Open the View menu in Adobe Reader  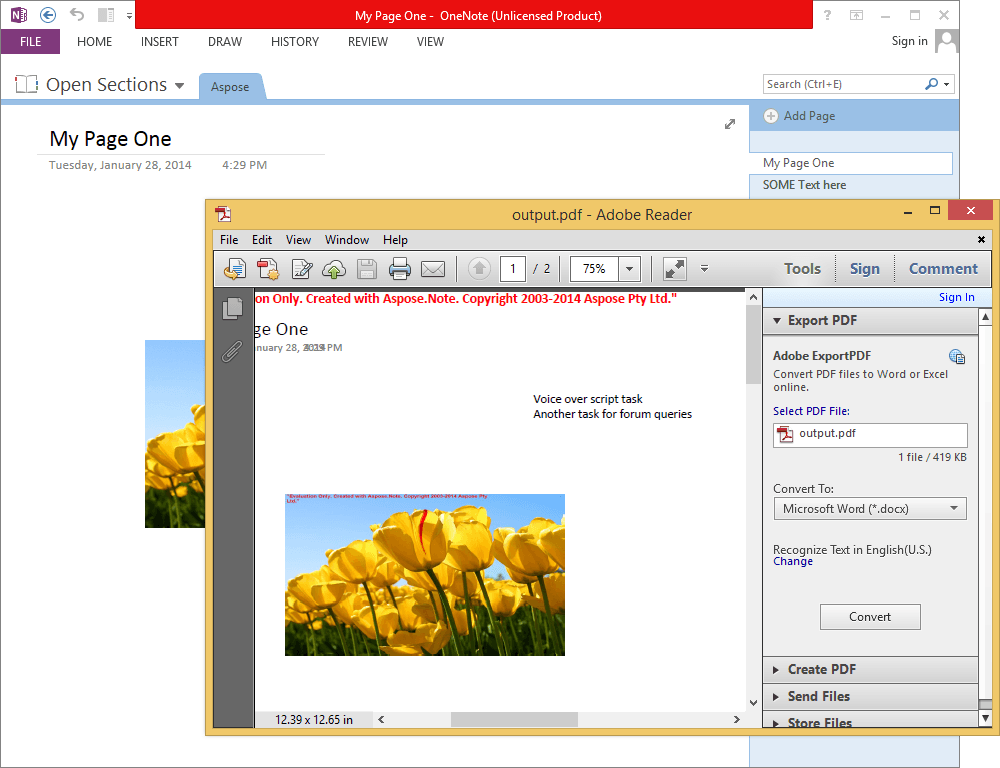coord(298,240)
